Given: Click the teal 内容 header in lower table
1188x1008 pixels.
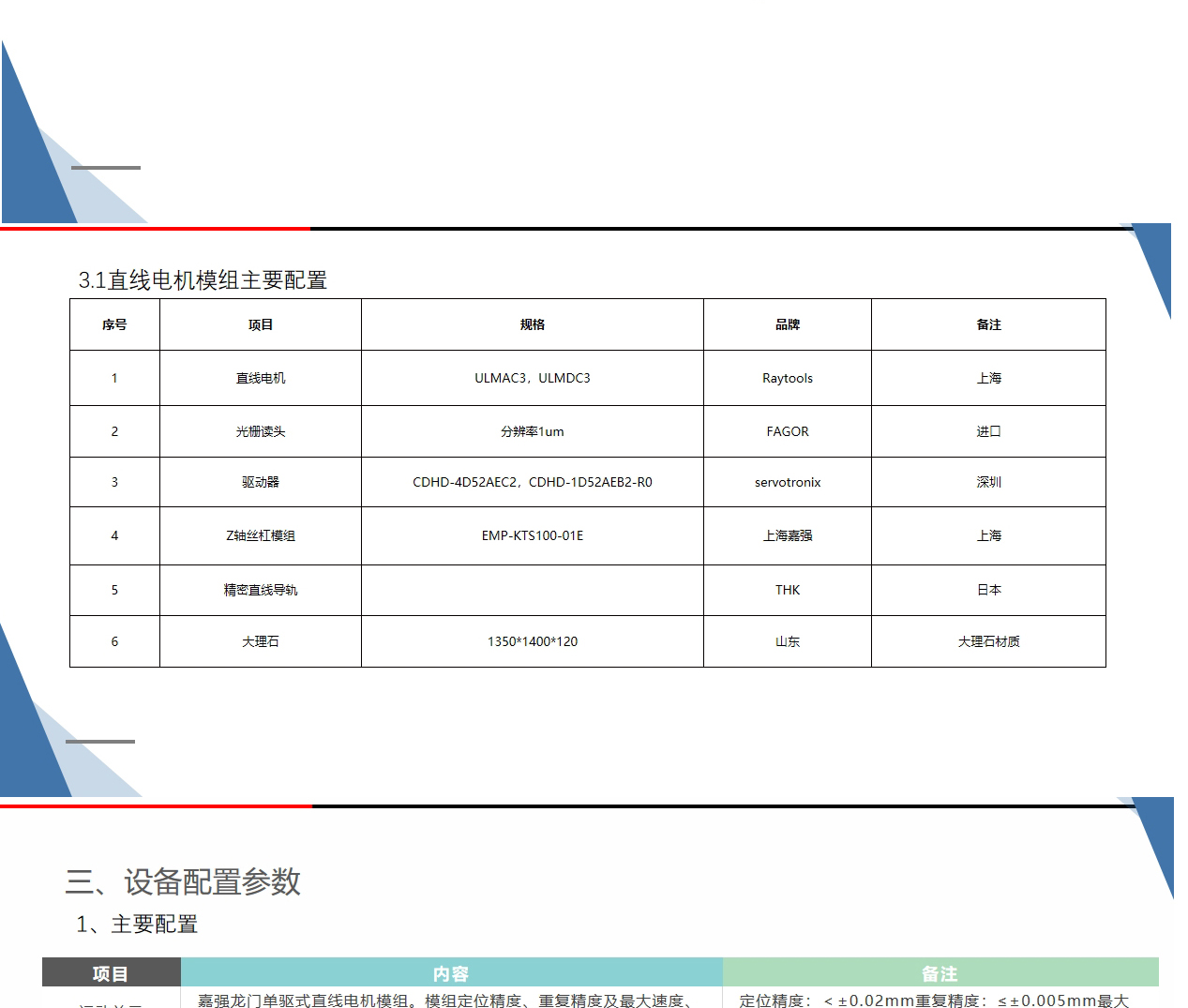Looking at the screenshot, I should (x=451, y=973).
